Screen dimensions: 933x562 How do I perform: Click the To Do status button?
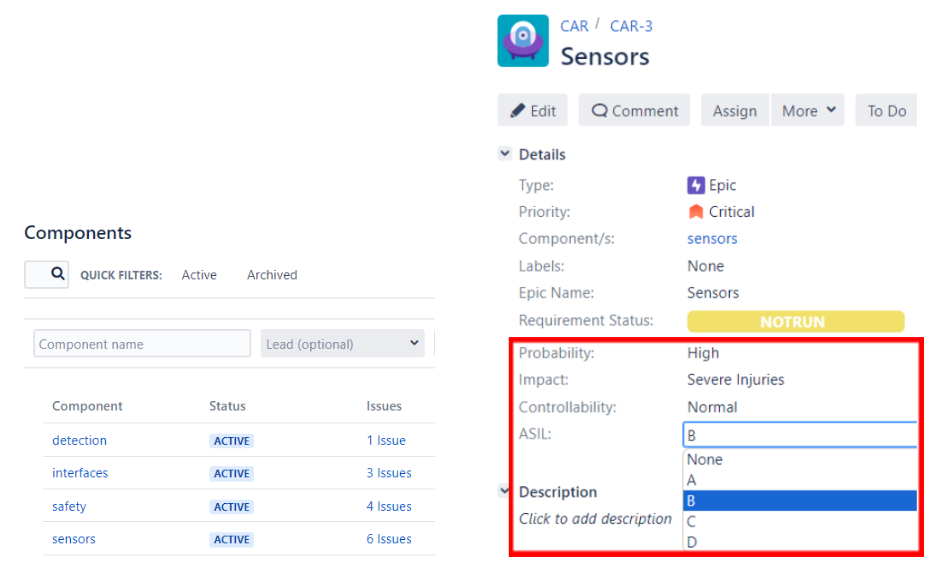coord(886,110)
